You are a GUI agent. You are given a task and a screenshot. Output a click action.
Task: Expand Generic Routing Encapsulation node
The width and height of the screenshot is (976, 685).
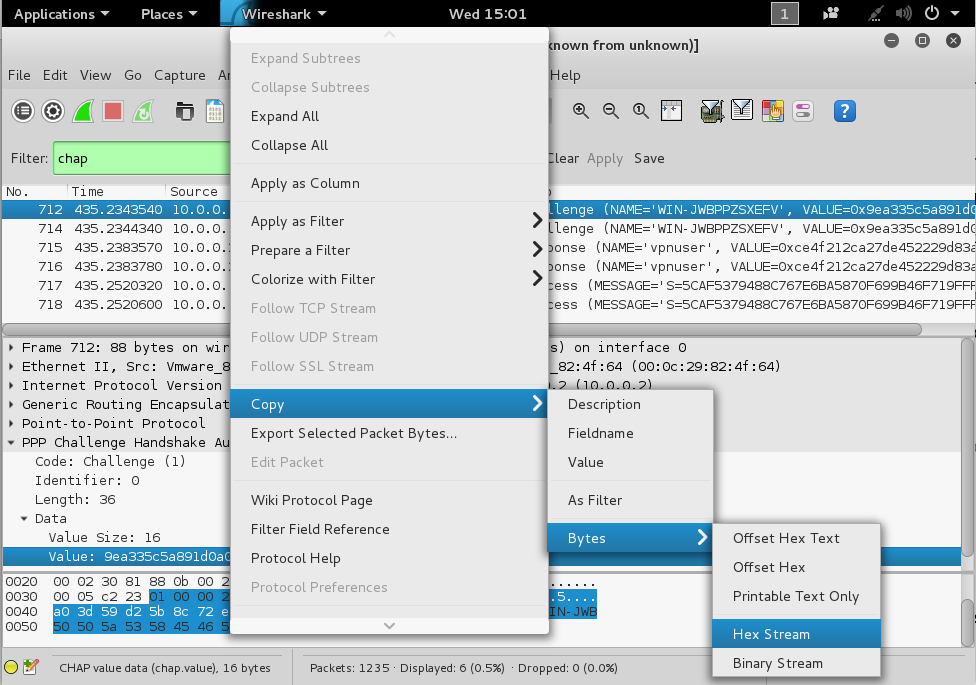tap(11, 404)
